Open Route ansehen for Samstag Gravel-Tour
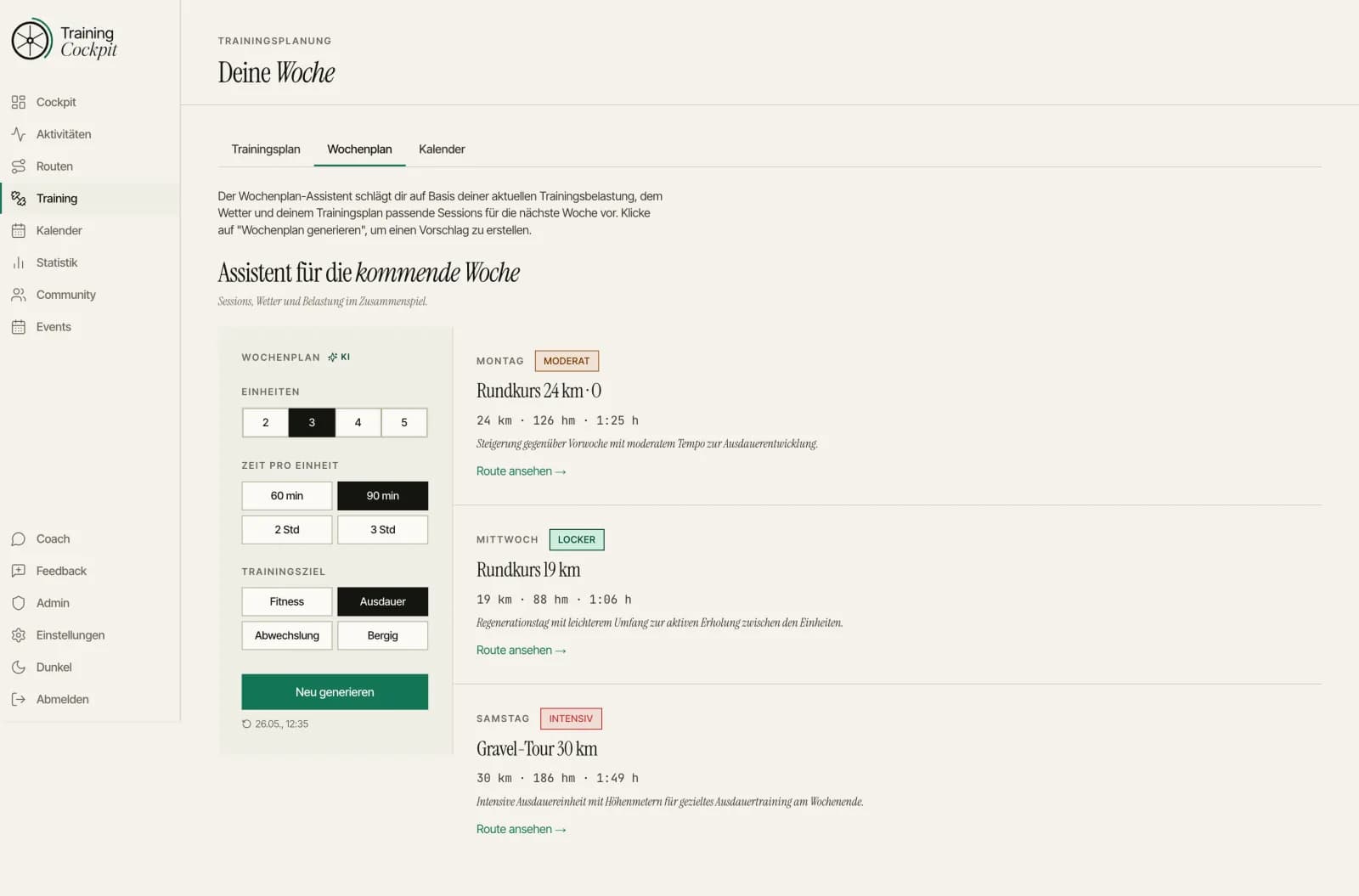Image resolution: width=1359 pixels, height=896 pixels. point(521,830)
